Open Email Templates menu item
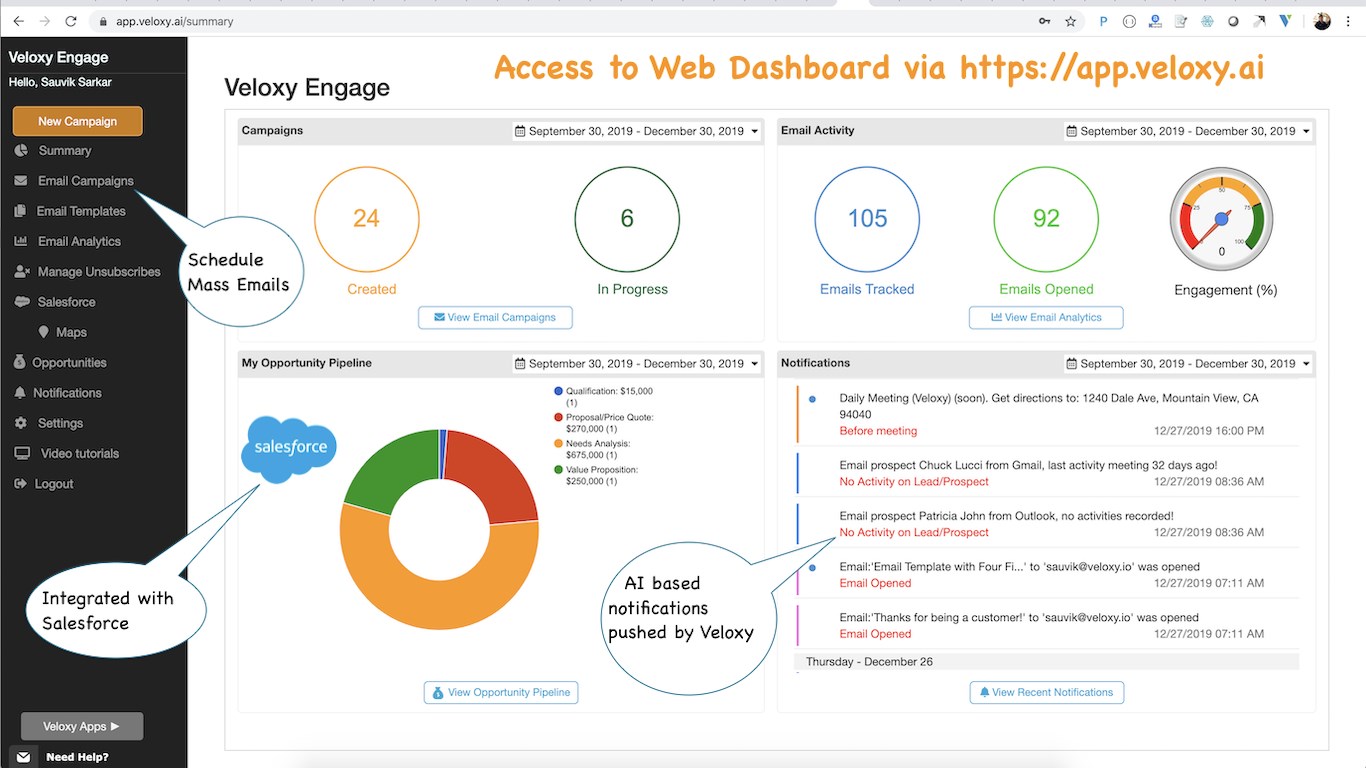 (81, 211)
